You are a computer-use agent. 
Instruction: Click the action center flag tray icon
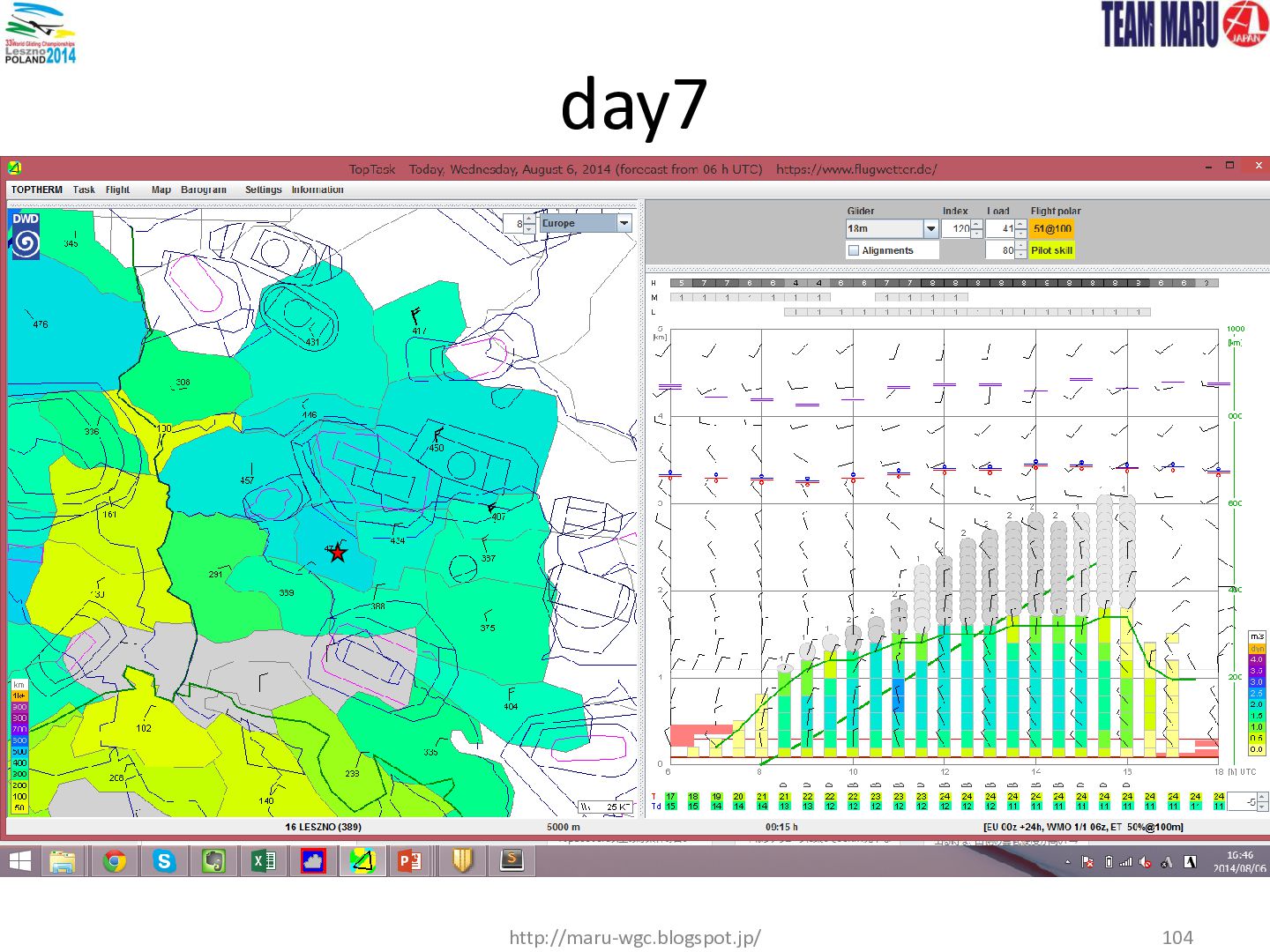pyautogui.click(x=1087, y=862)
